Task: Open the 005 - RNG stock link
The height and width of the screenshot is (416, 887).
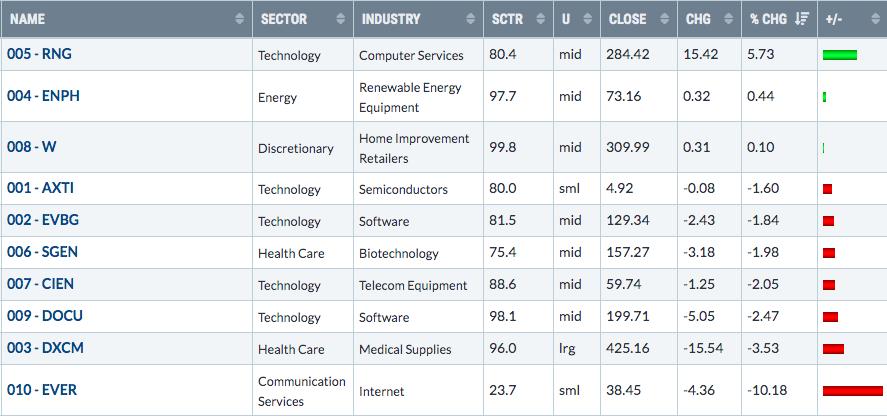Action: (39, 54)
